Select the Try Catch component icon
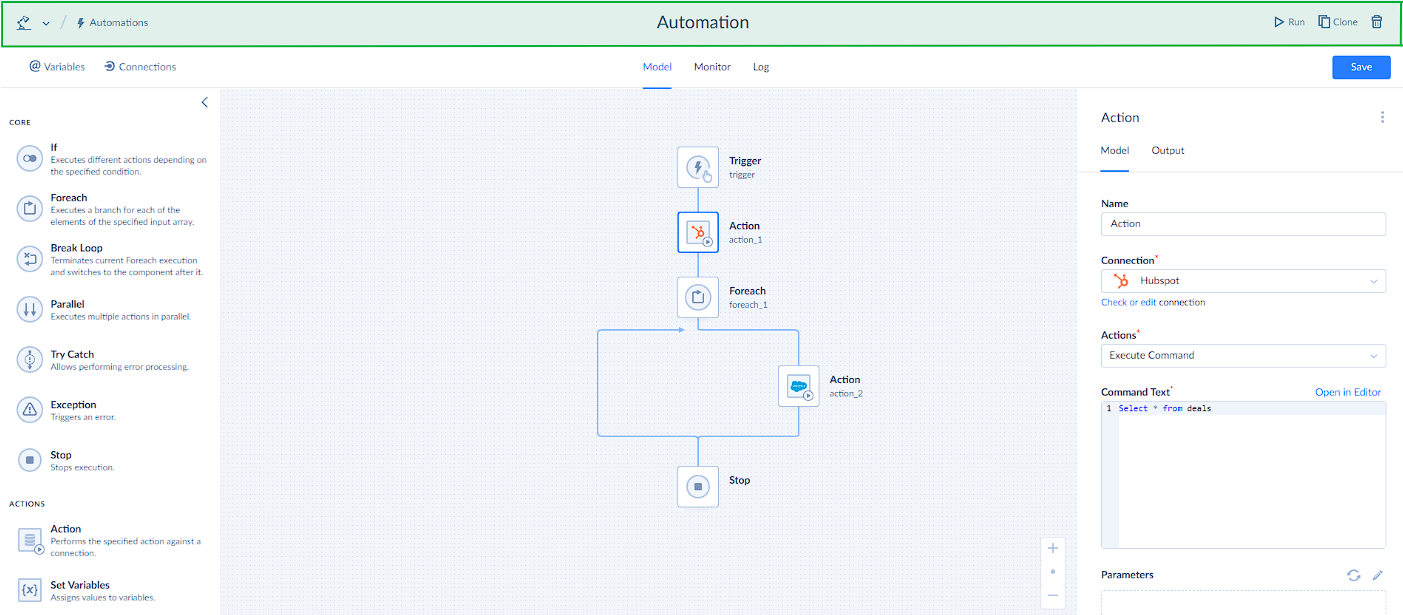The image size is (1403, 615). 30,360
